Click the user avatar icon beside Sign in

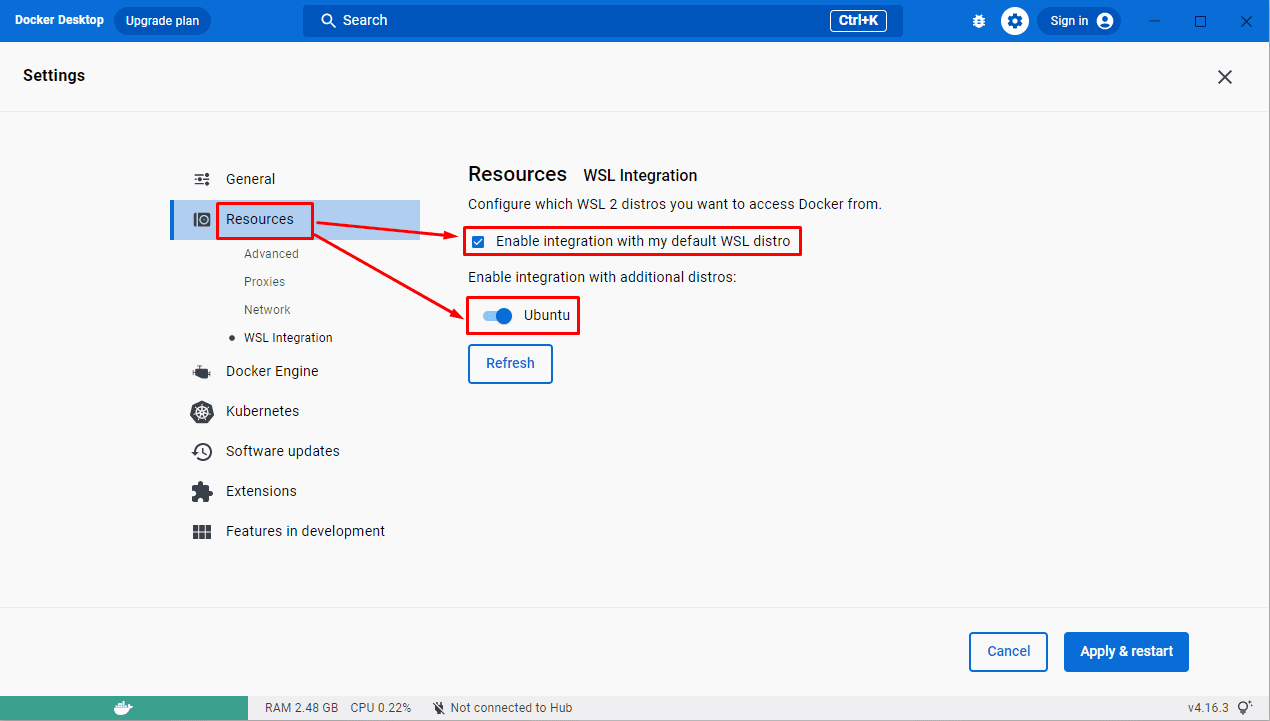point(1105,21)
